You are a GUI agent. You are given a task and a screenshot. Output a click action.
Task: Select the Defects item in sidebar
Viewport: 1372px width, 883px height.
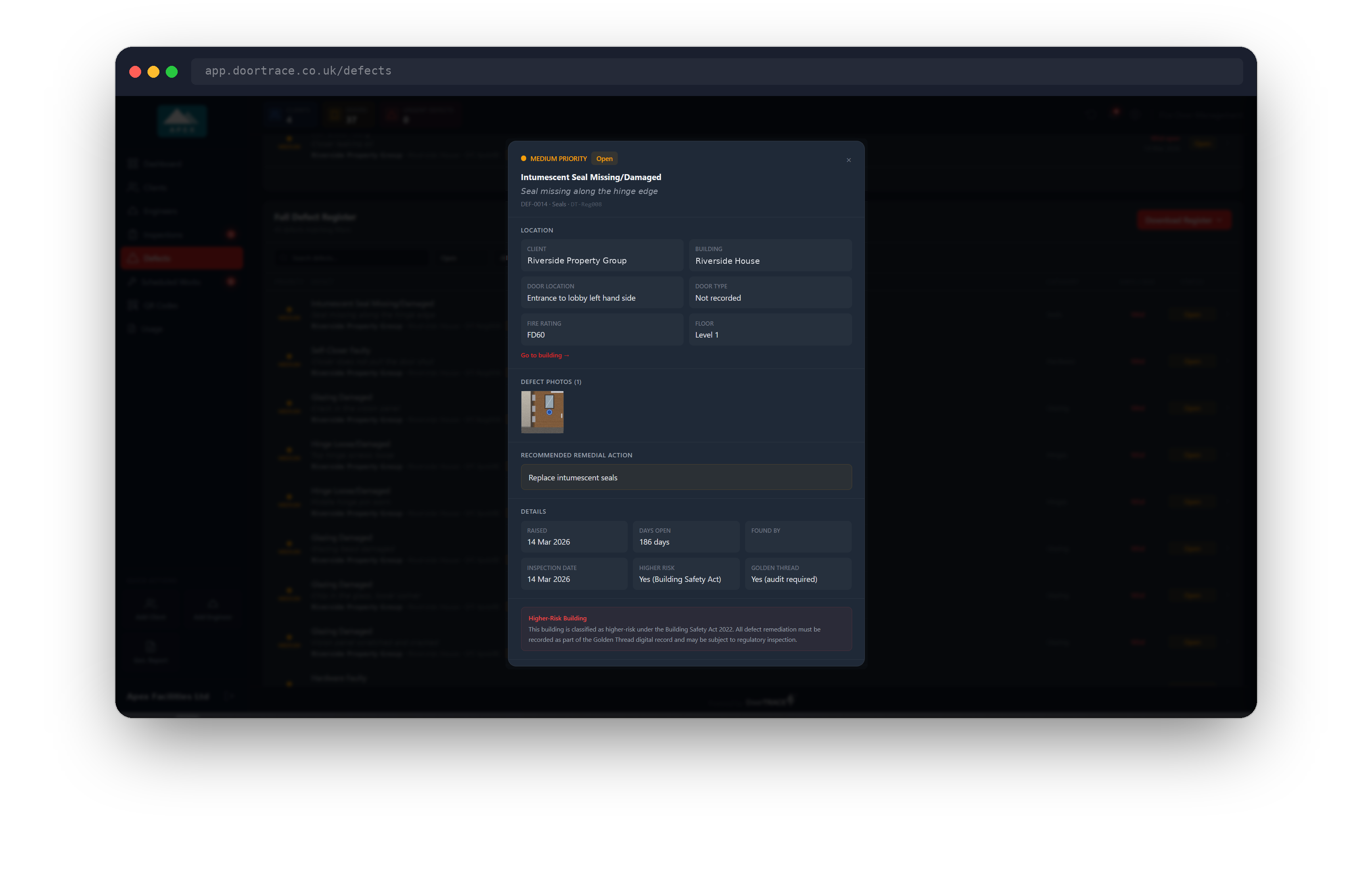(x=182, y=258)
